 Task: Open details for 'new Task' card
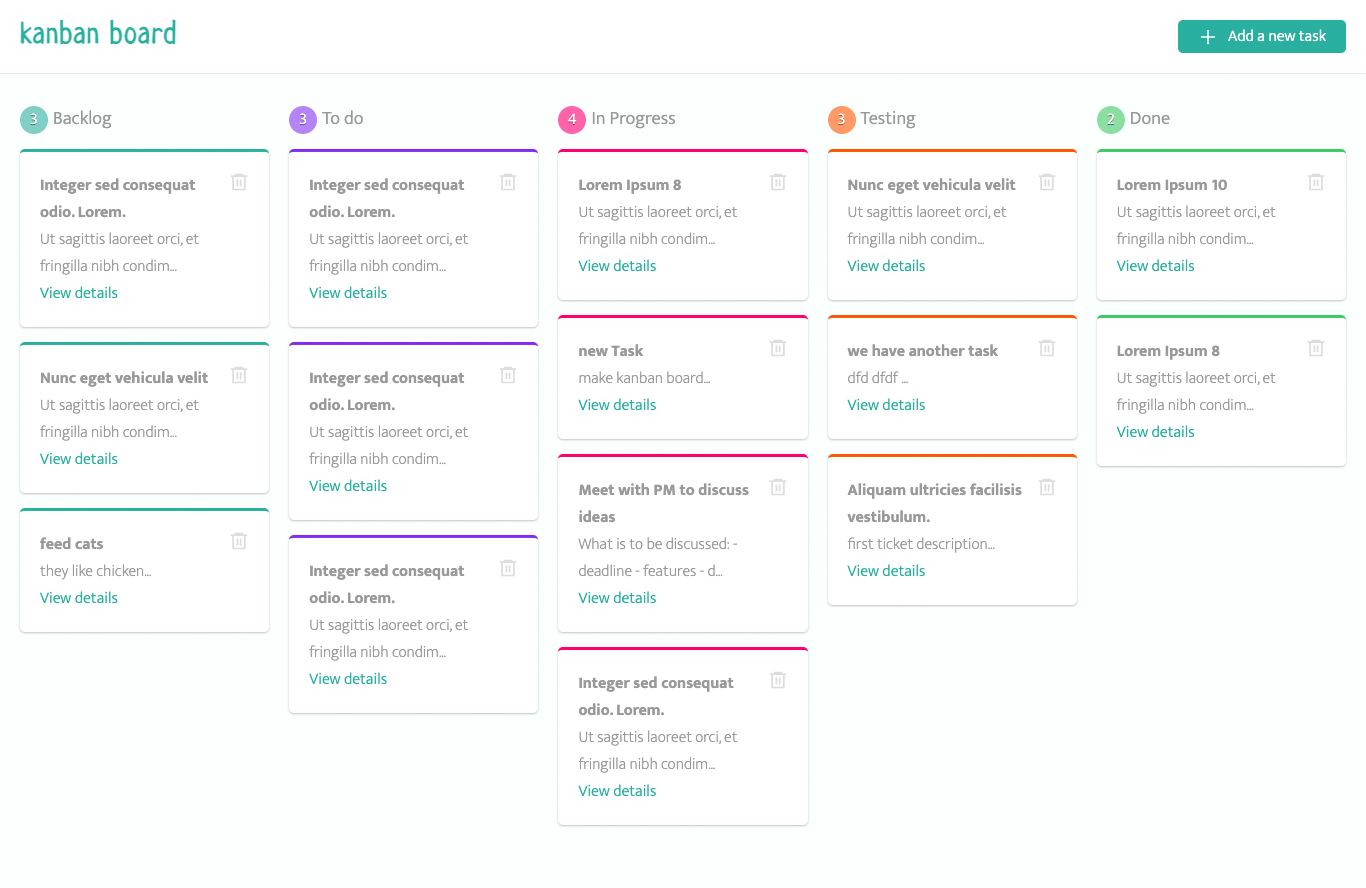[617, 405]
